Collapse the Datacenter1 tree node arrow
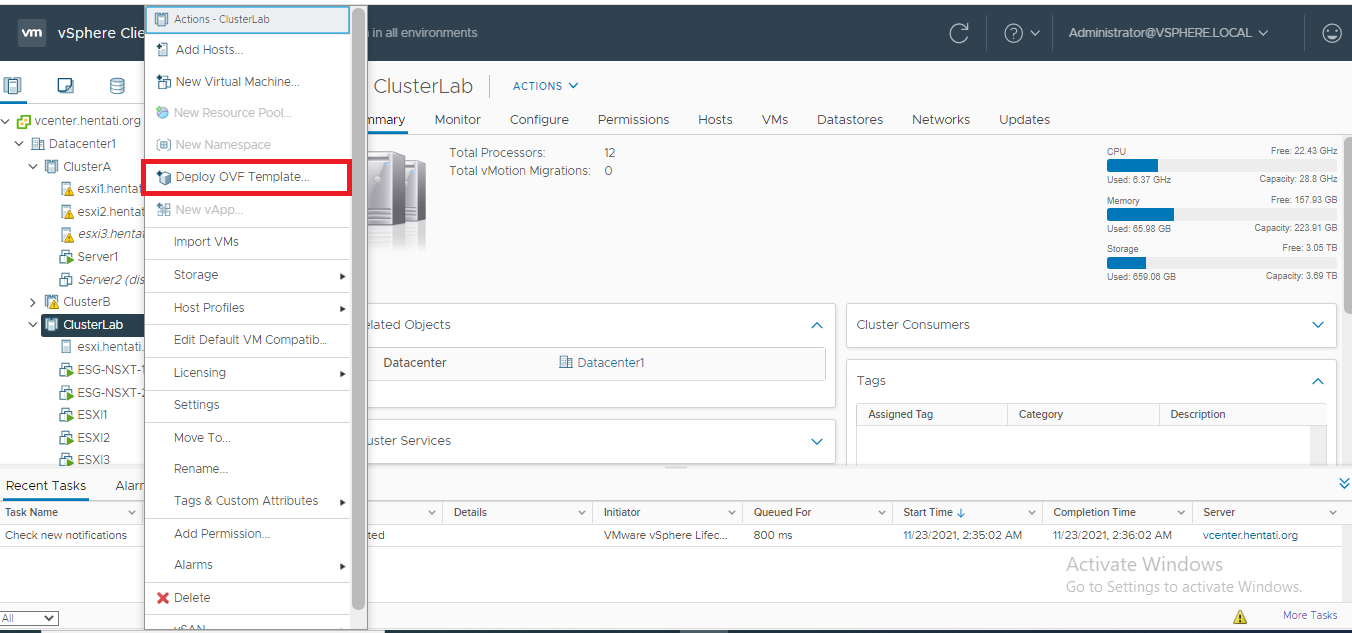The image size is (1352, 633). 19,144
